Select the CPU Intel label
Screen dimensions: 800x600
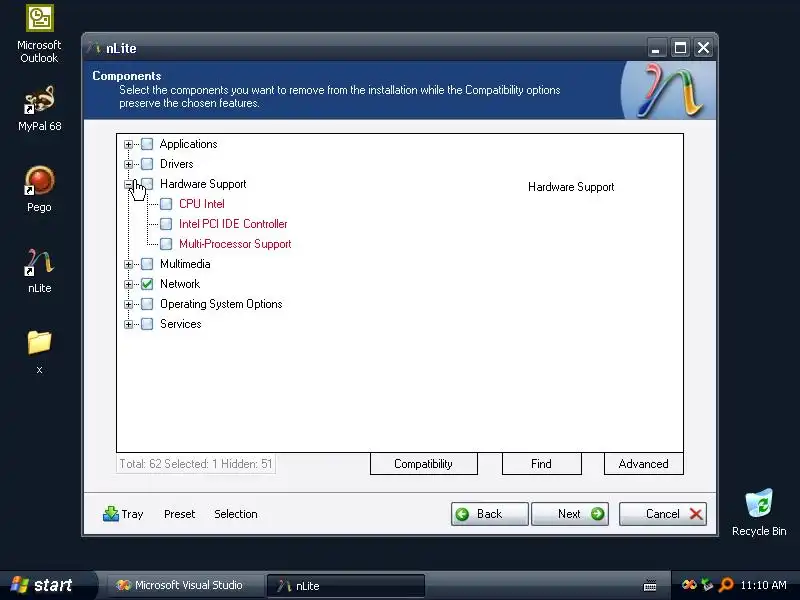(x=202, y=204)
